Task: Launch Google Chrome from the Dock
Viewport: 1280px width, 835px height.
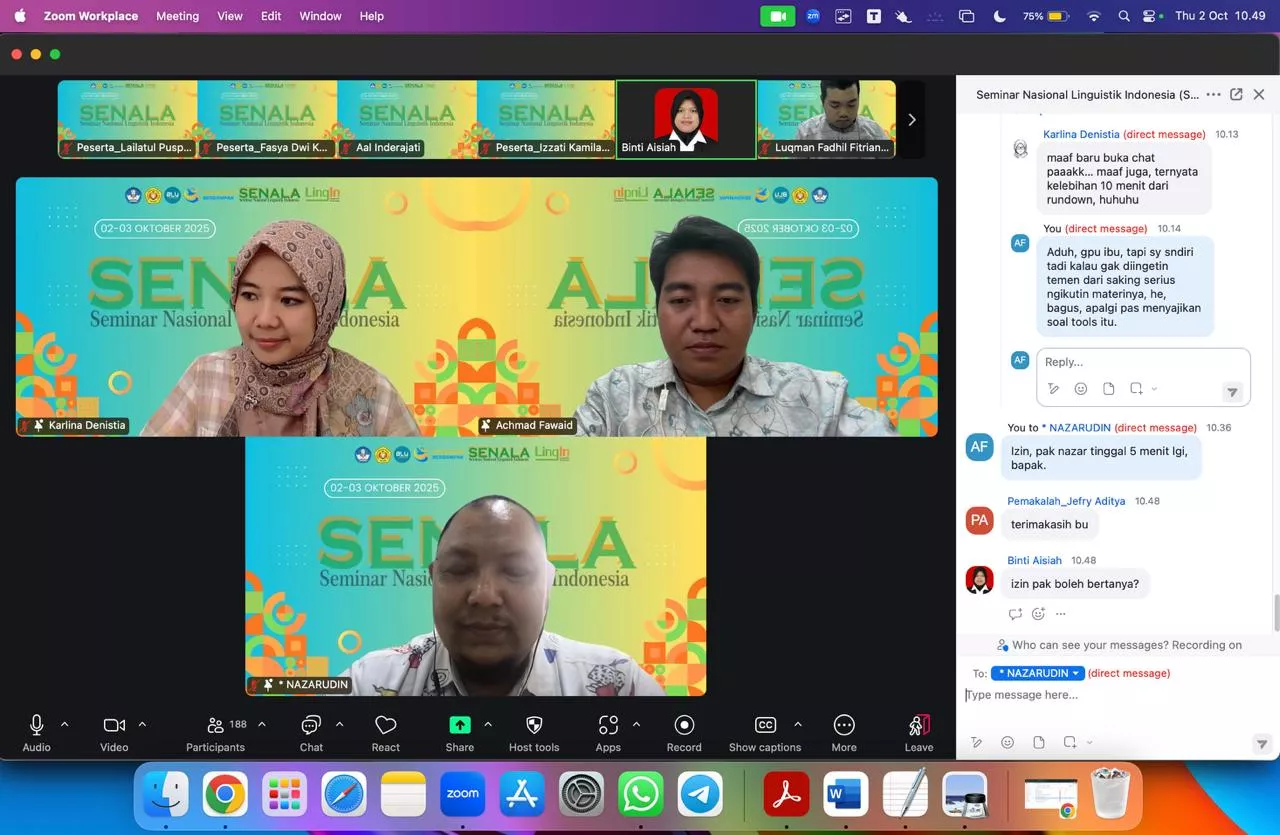Action: [x=225, y=795]
